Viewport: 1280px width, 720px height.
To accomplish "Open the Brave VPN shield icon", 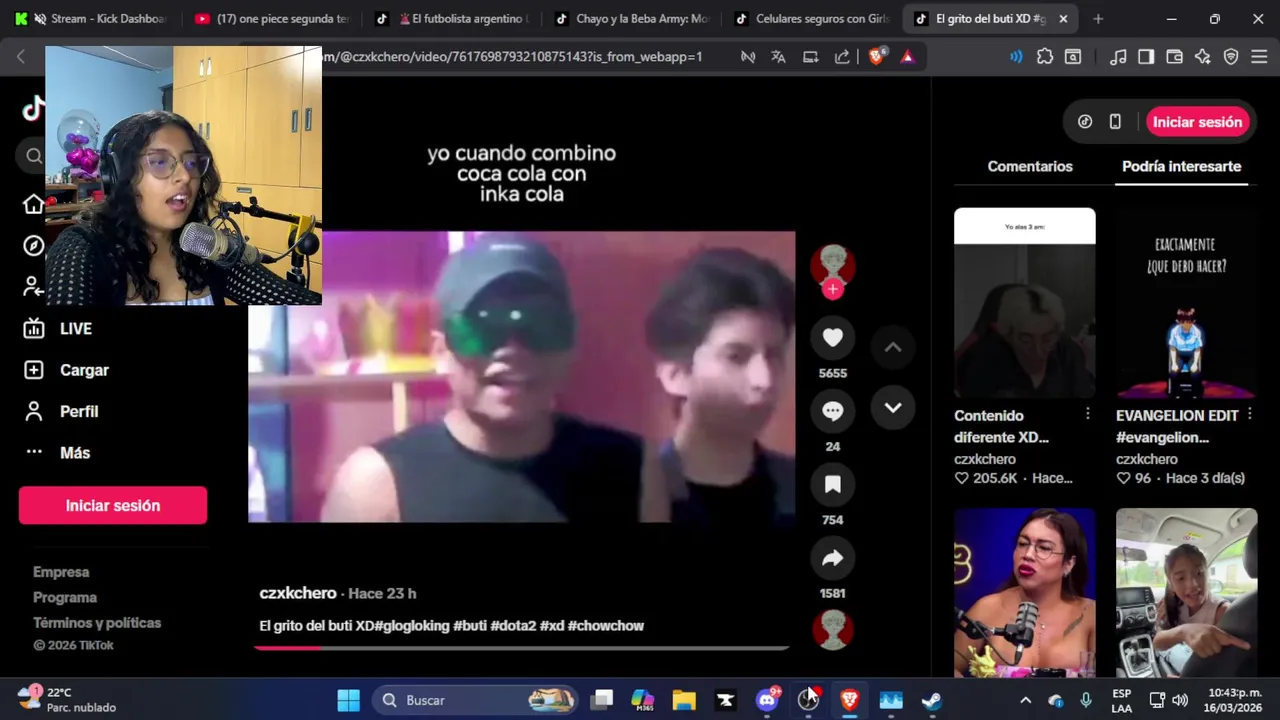I will (1231, 57).
